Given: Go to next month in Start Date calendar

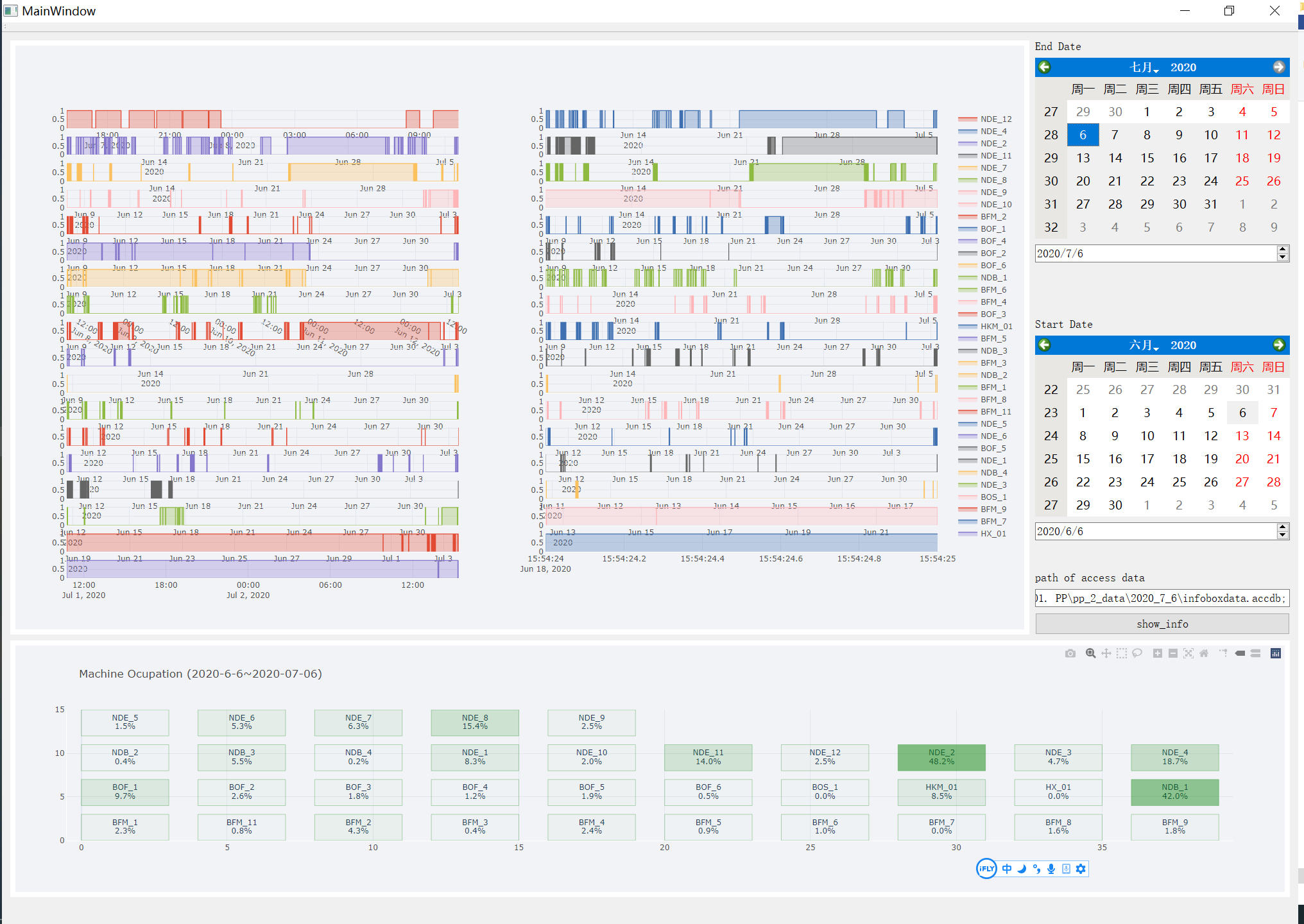Looking at the screenshot, I should tap(1278, 345).
